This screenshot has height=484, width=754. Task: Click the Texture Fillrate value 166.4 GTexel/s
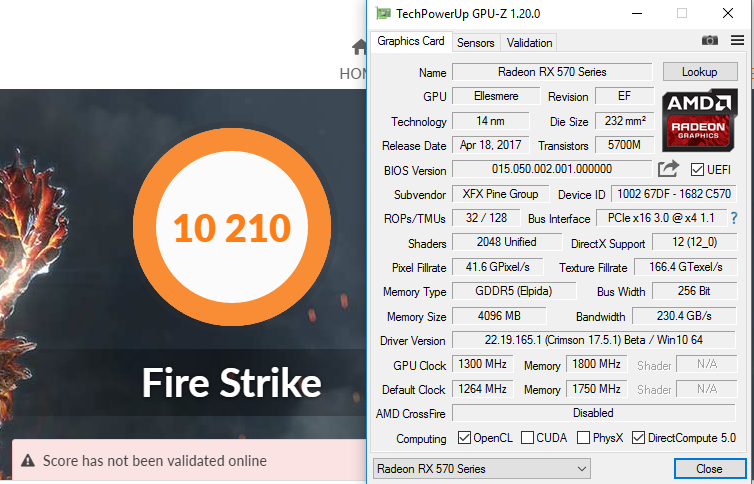point(686,267)
